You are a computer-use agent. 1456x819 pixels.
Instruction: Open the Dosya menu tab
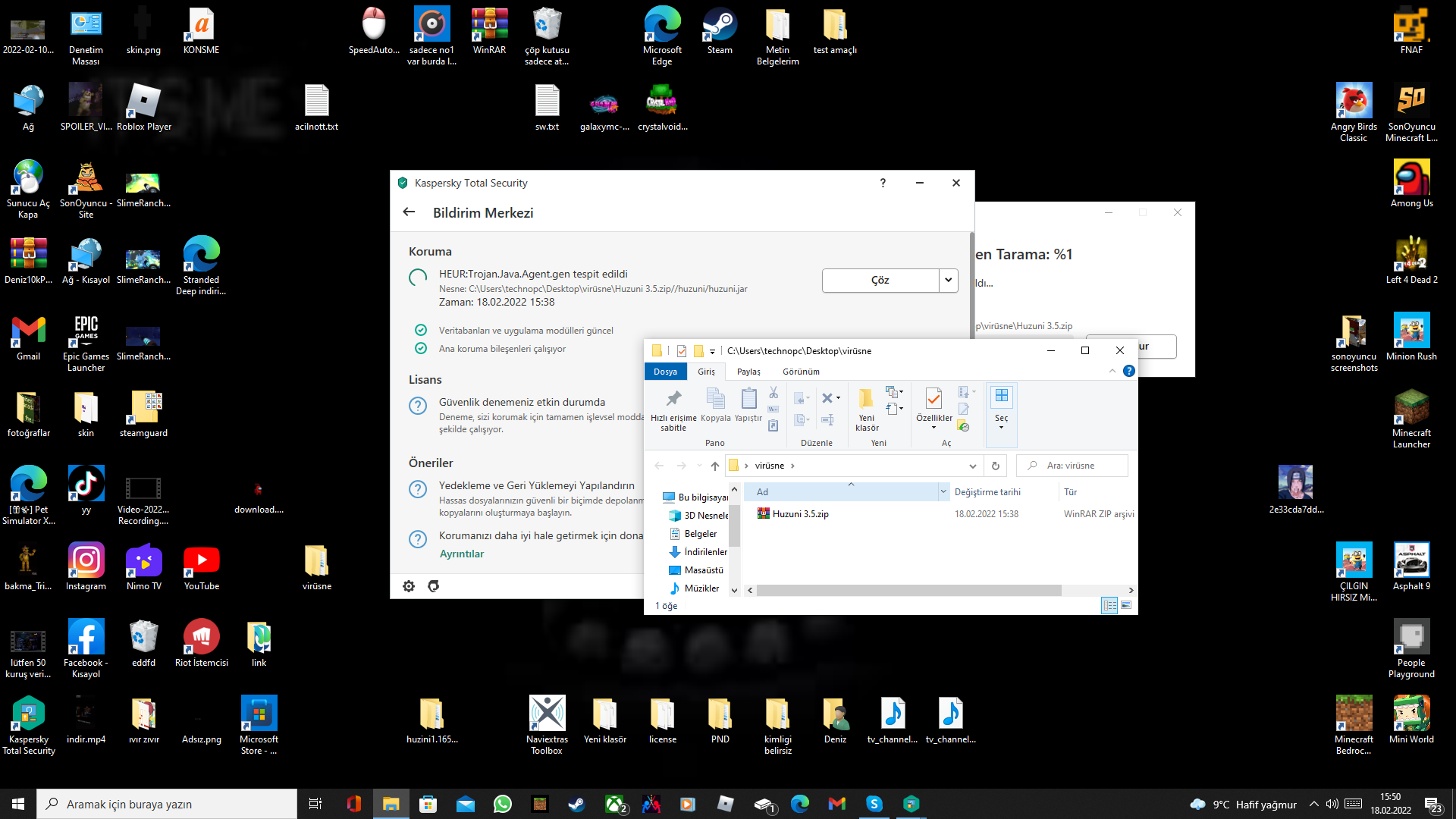pyautogui.click(x=665, y=372)
